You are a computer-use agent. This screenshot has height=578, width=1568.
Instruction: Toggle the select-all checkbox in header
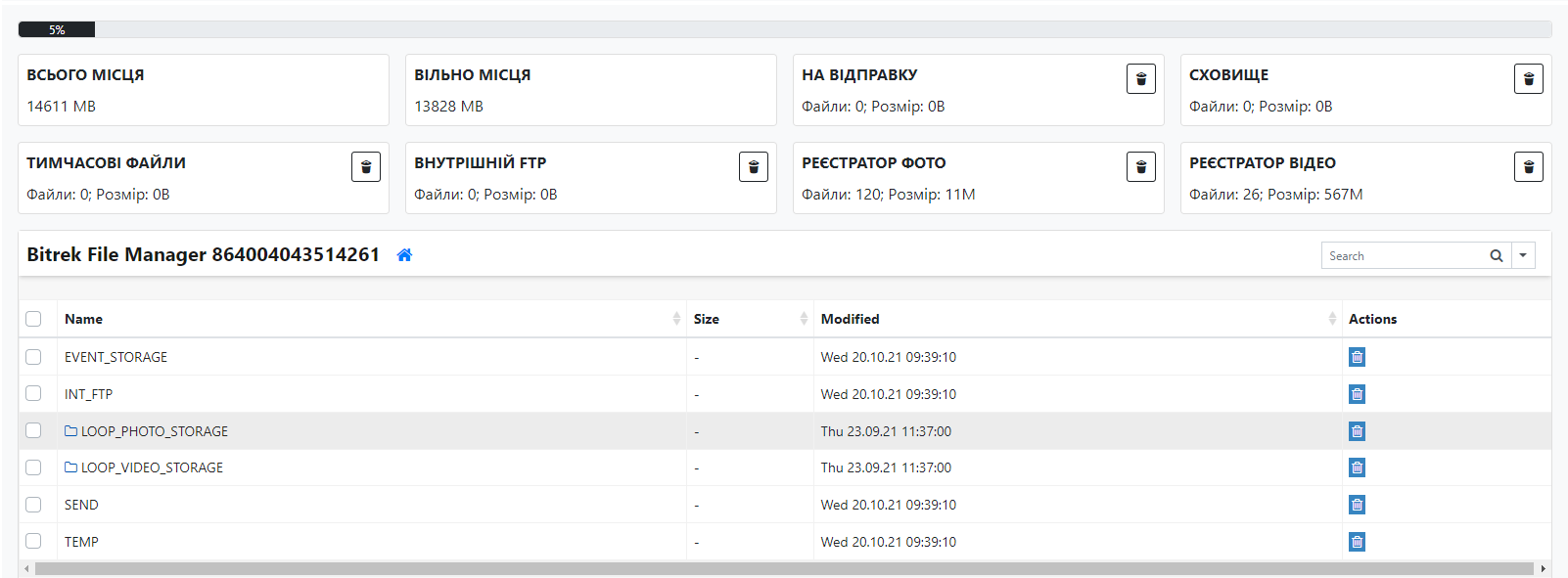click(x=34, y=319)
